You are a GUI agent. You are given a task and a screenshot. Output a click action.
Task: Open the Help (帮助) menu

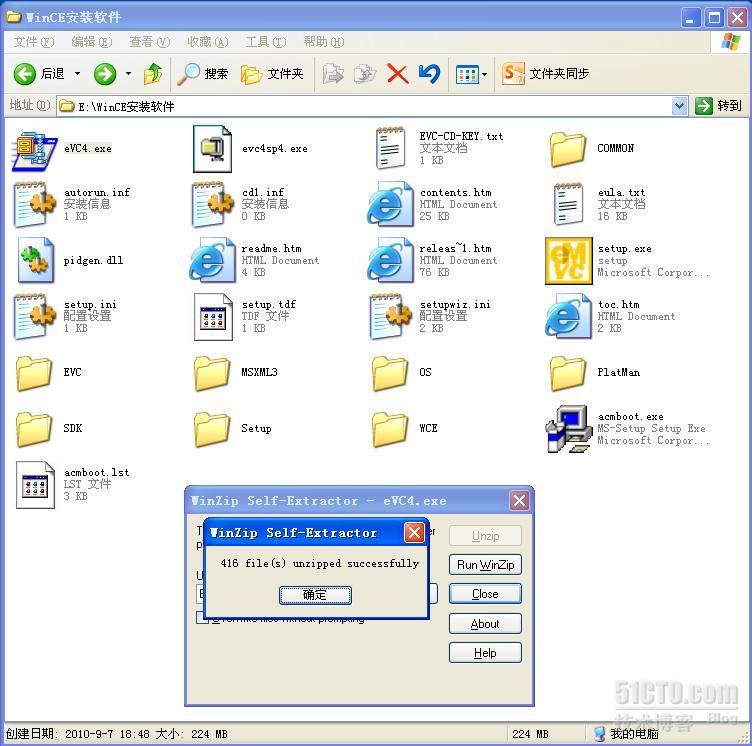[x=324, y=42]
